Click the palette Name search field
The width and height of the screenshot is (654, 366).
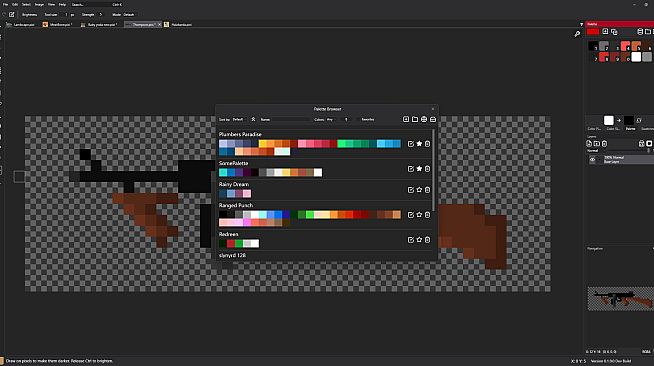(290, 119)
